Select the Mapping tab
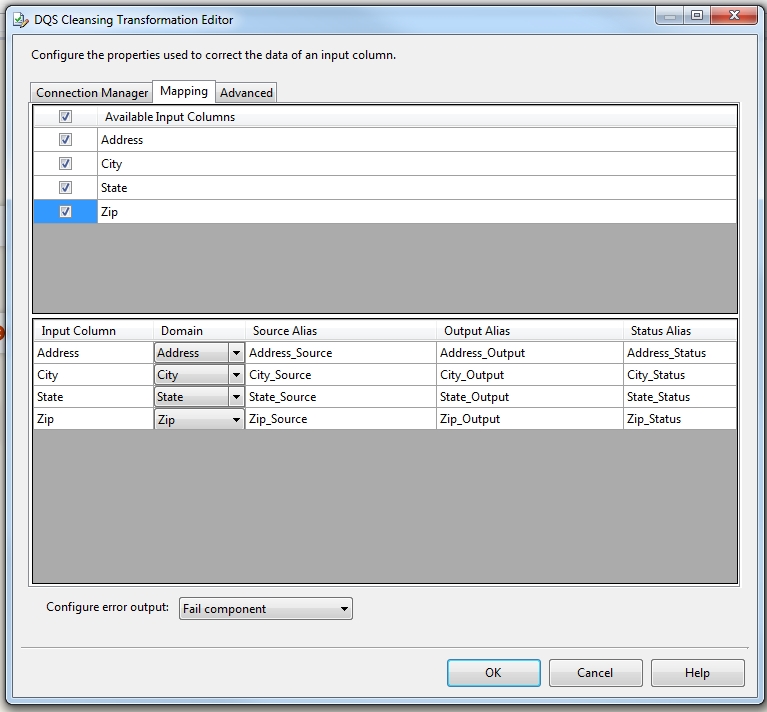Screen dimensions: 767x712 [184, 91]
